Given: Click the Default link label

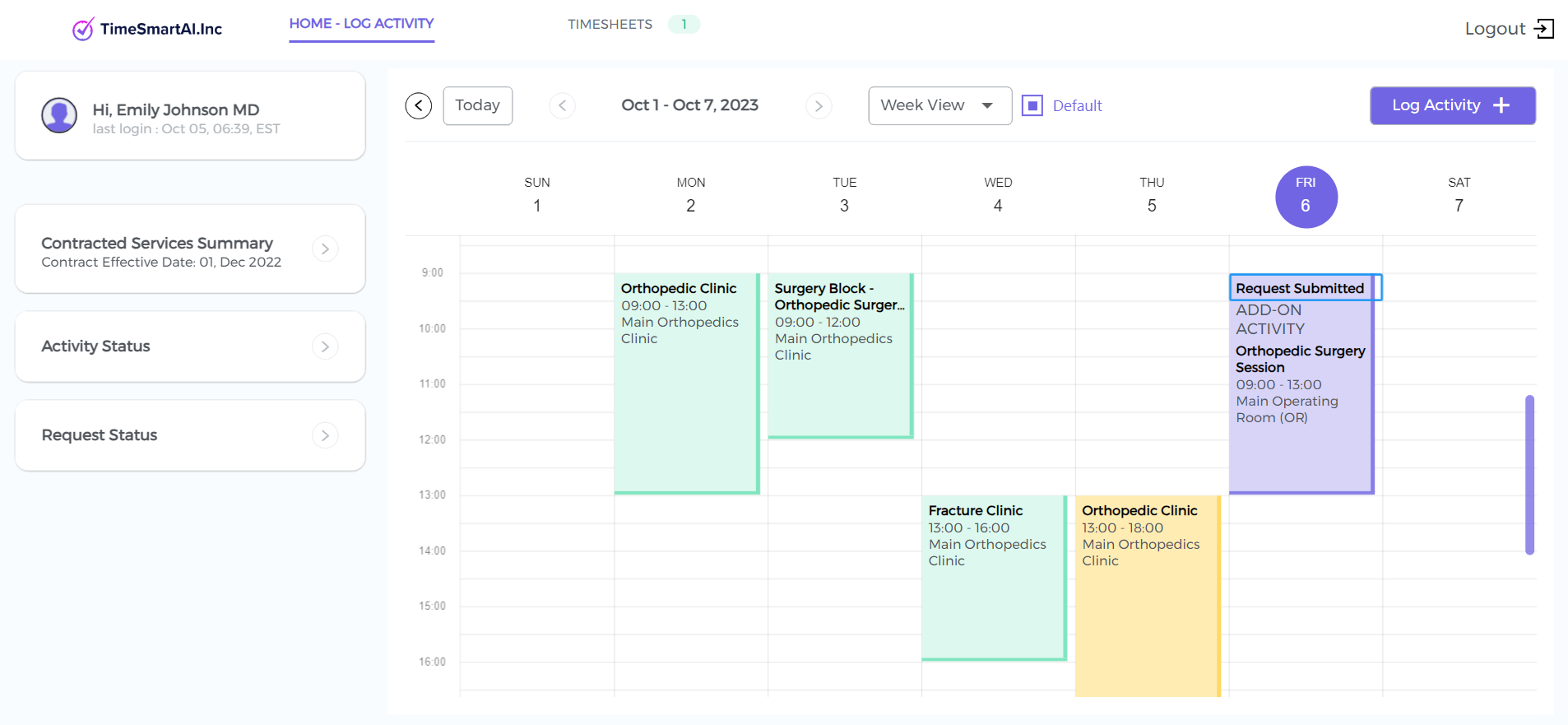Looking at the screenshot, I should pyautogui.click(x=1077, y=105).
